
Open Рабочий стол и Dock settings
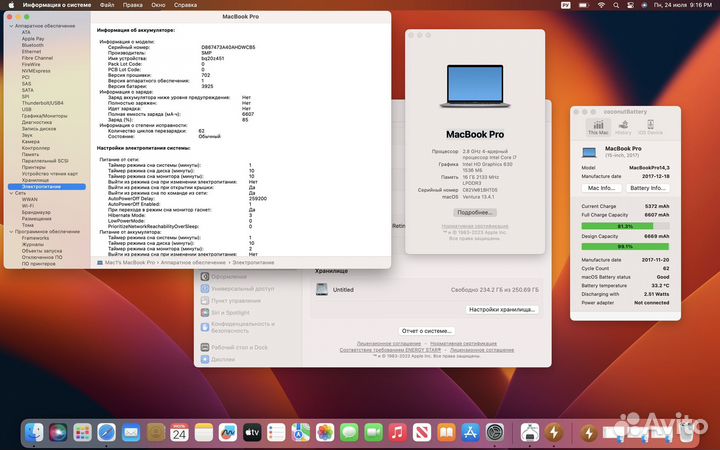(234, 348)
